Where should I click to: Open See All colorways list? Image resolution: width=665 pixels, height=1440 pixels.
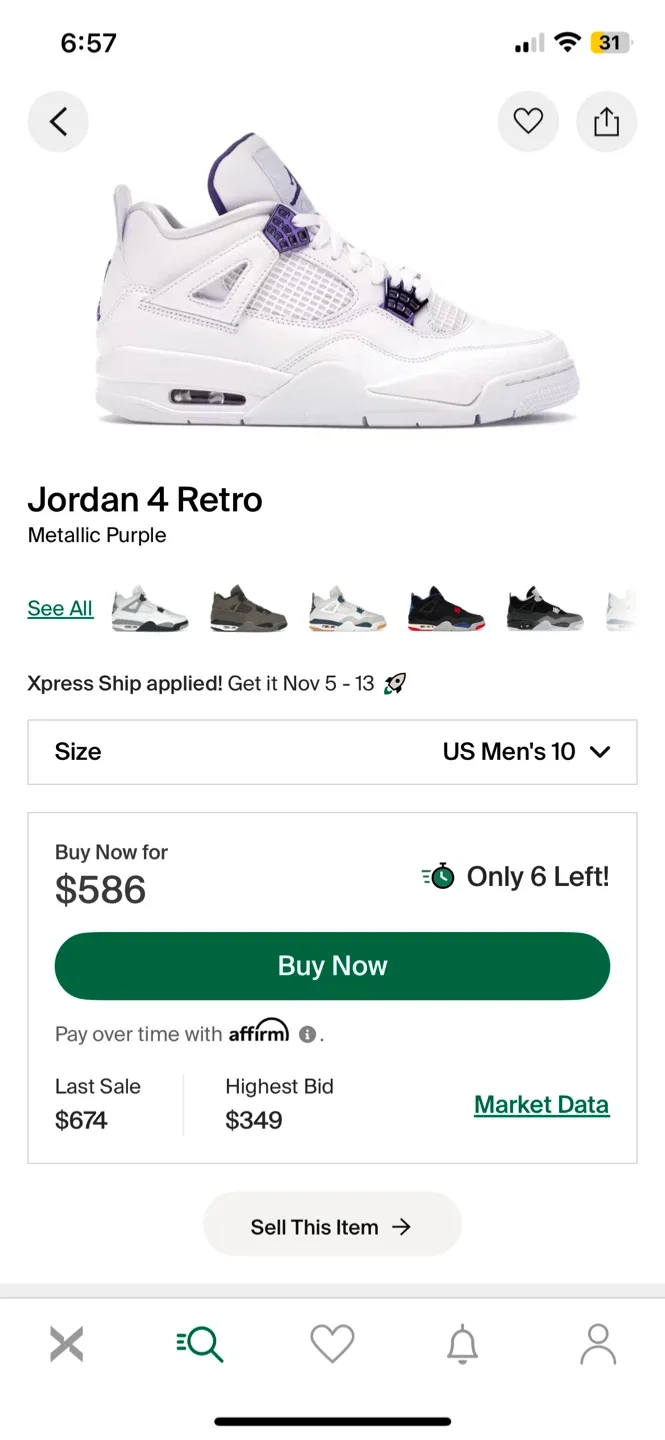pyautogui.click(x=60, y=608)
